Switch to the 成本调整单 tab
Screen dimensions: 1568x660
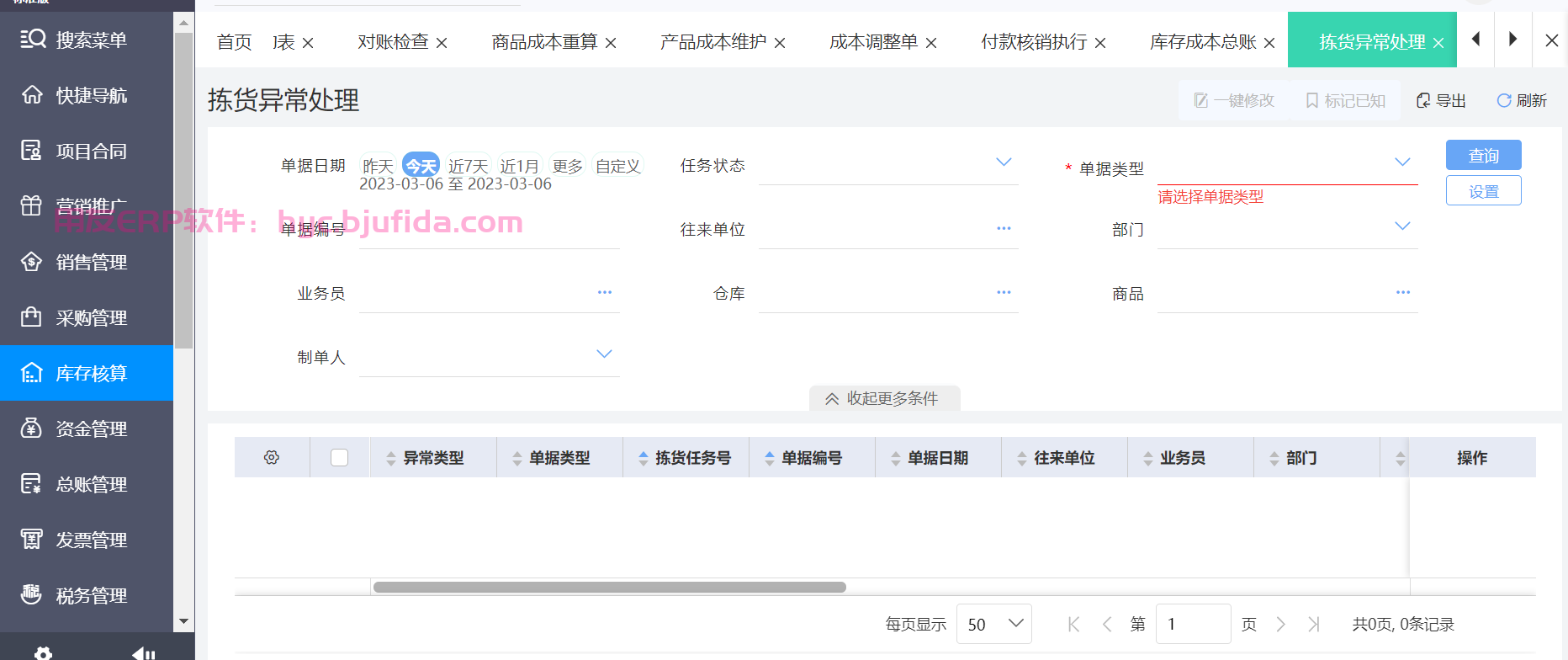coord(874,42)
